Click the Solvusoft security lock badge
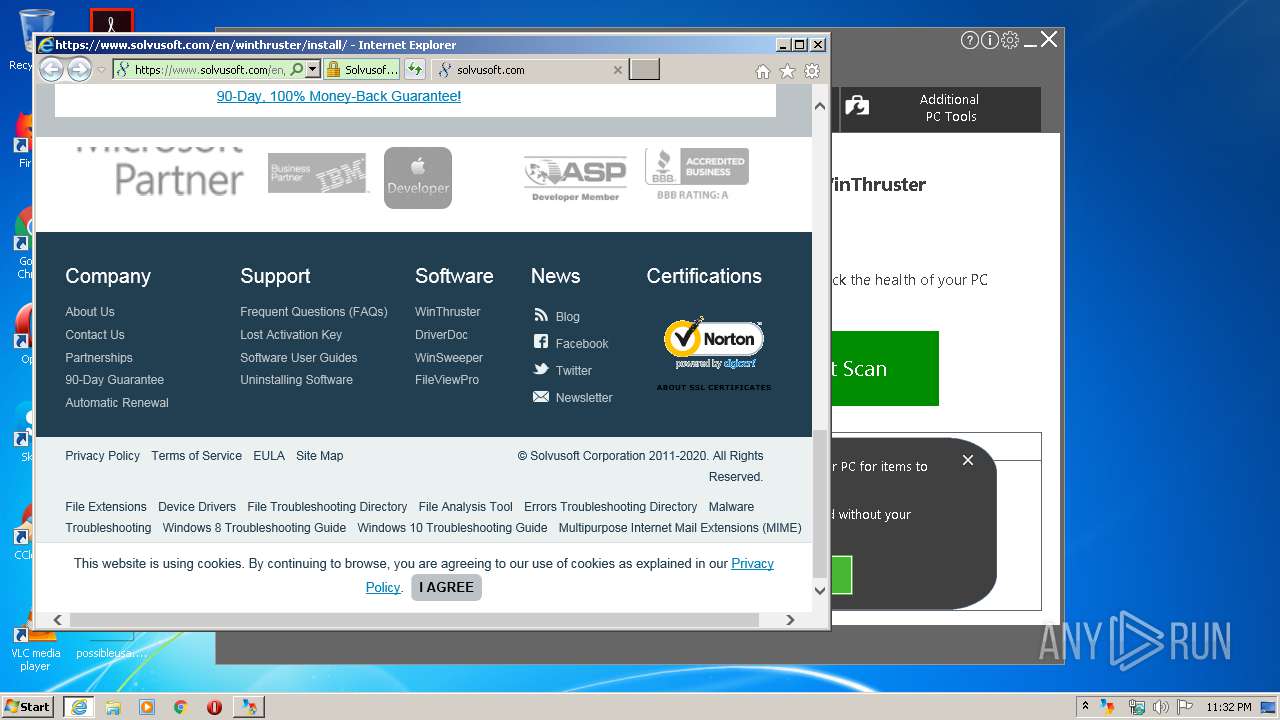 [x=362, y=69]
